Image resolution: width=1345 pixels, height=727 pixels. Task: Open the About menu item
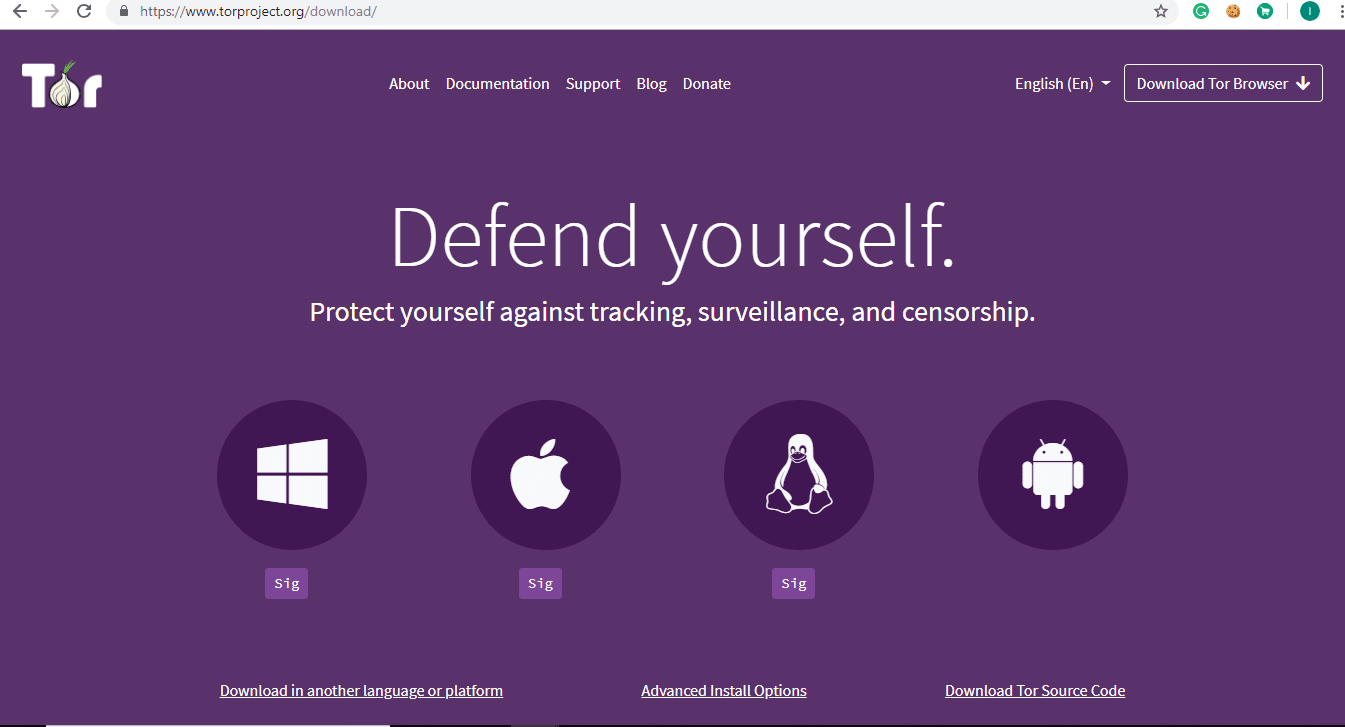pyautogui.click(x=409, y=84)
